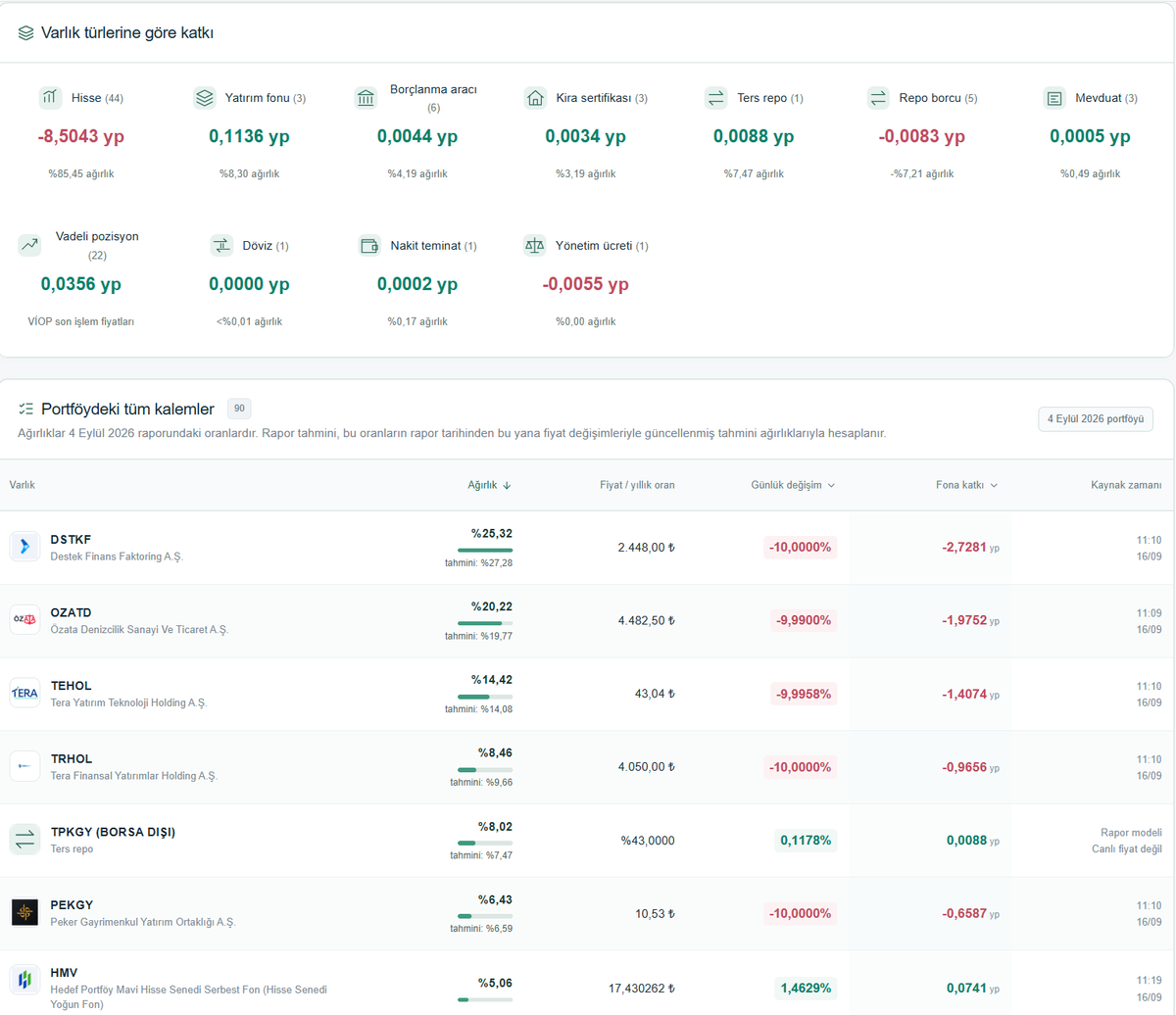Click the OZATD weight progress bar
This screenshot has width=1176, height=1015.
(485, 623)
